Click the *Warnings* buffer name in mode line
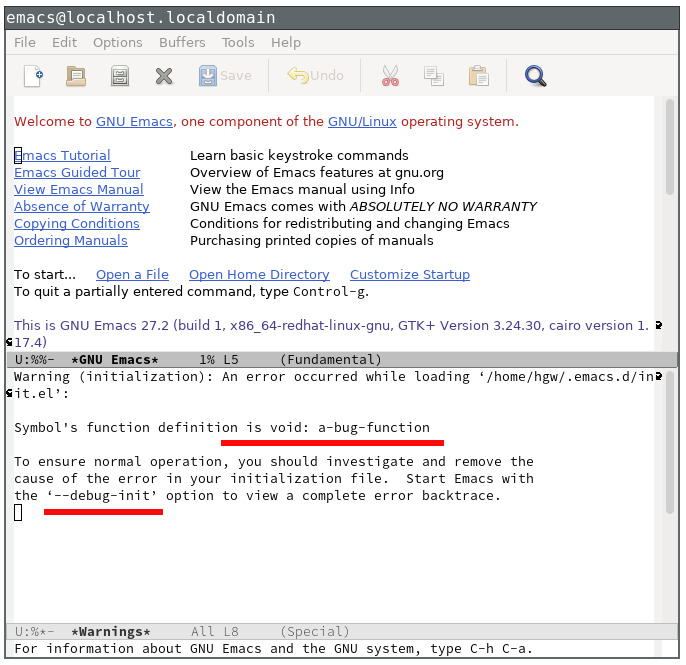 111,632
